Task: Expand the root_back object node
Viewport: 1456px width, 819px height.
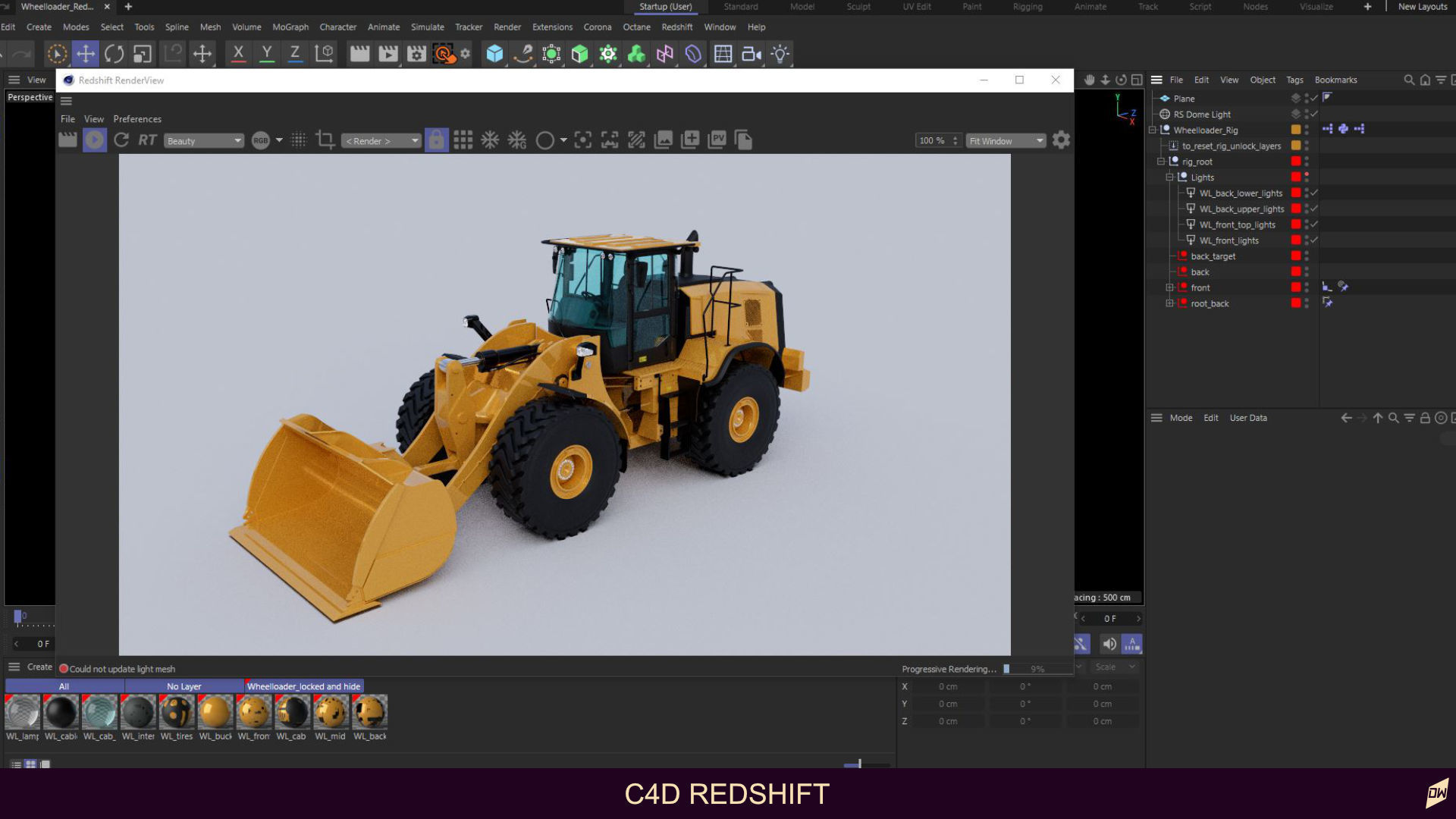Action: coord(1169,303)
